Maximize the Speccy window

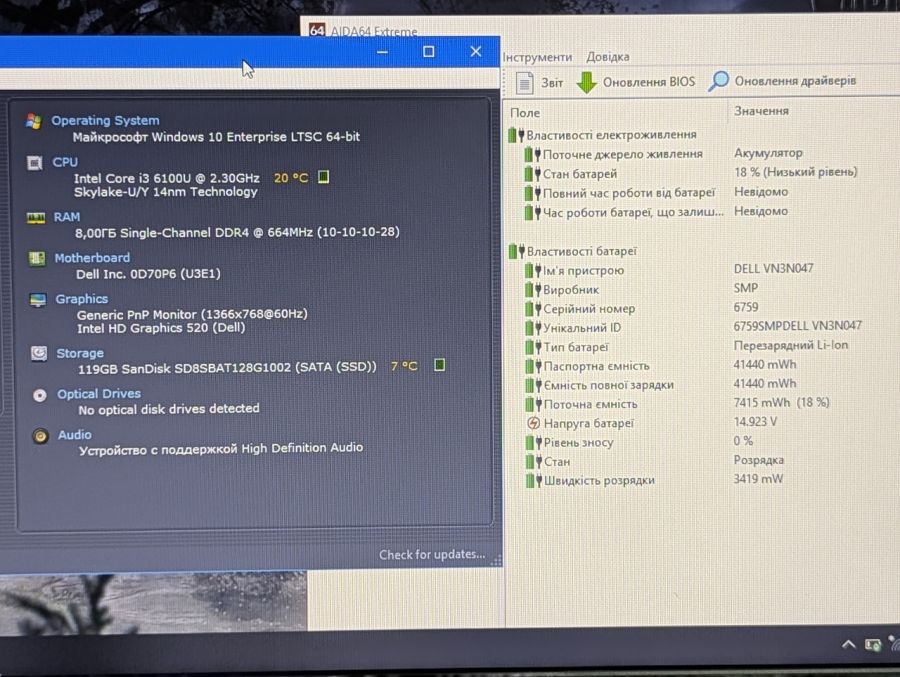tap(429, 52)
